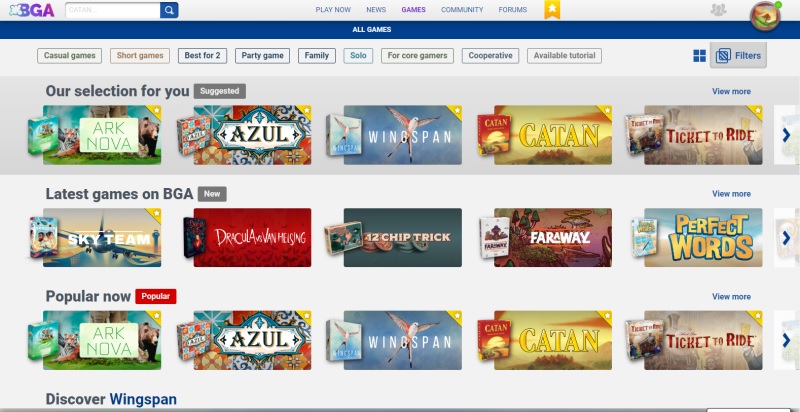Viewport: 800px width, 412px height.
Task: Click the Perfect Words box icon
Action: click(x=644, y=237)
